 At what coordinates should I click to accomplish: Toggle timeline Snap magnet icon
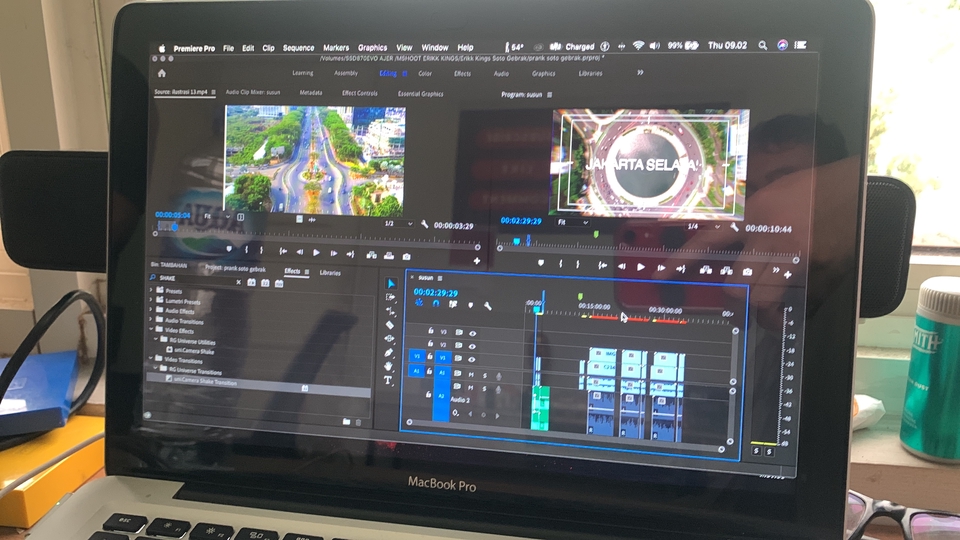(x=436, y=304)
